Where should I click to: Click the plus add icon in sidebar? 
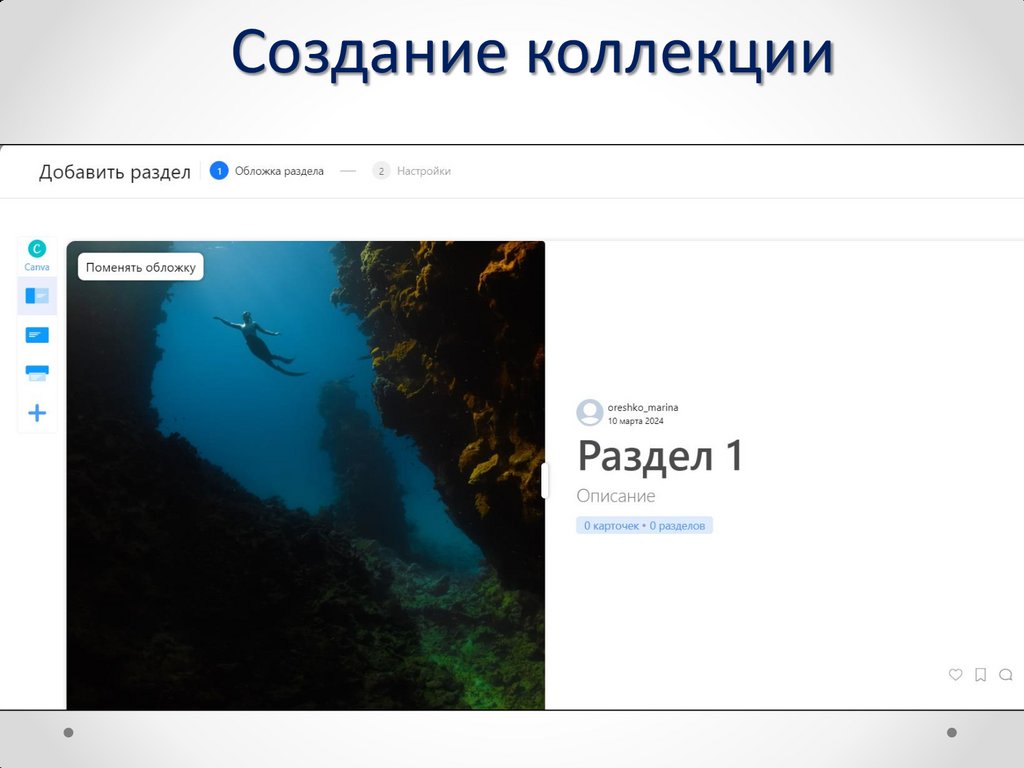coord(37,413)
